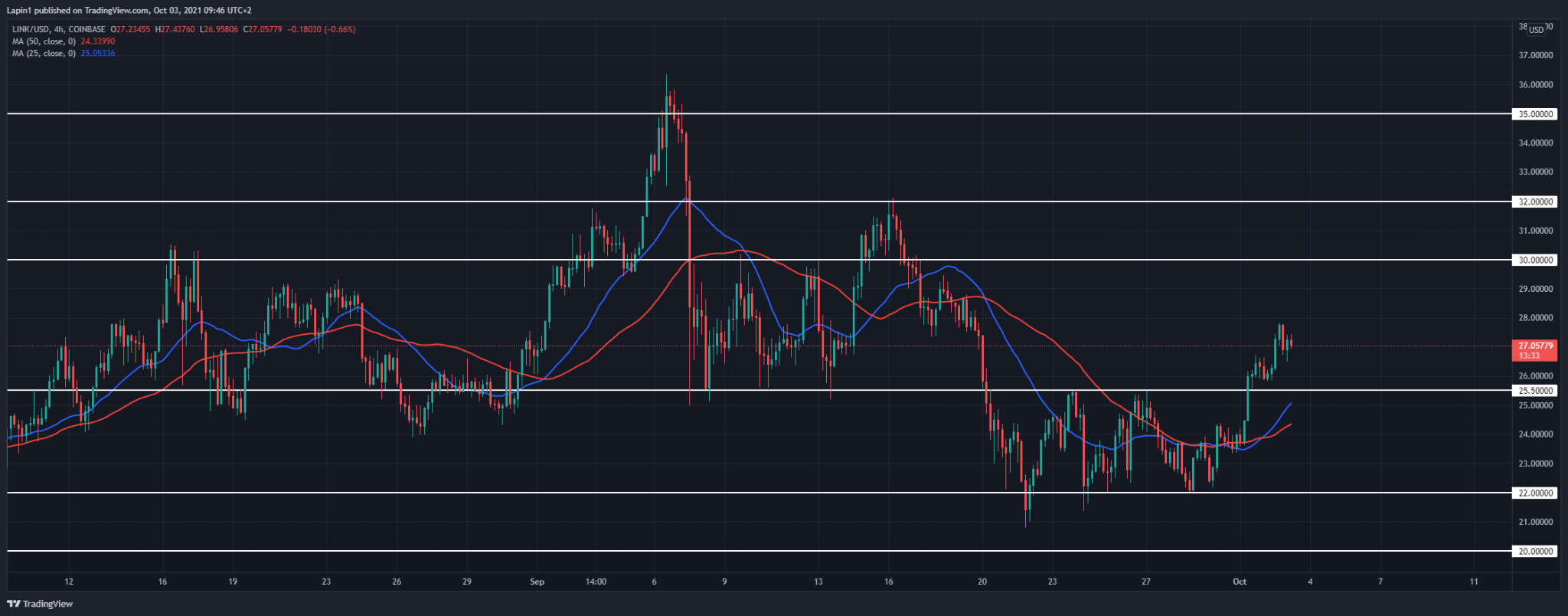Click the 9 date label on time axis
This screenshot has height=616, width=1568.
tap(724, 582)
